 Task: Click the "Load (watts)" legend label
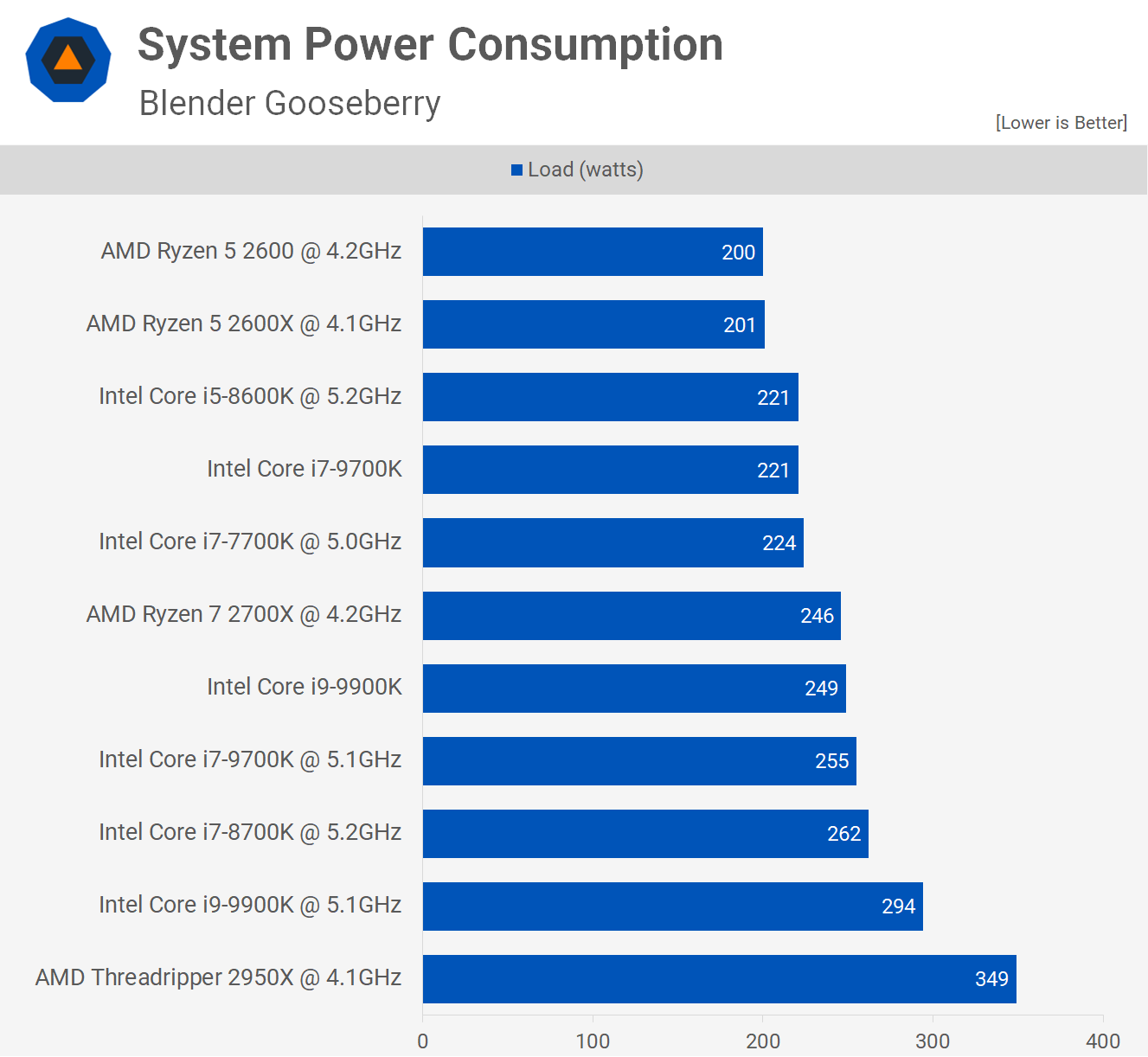(586, 170)
